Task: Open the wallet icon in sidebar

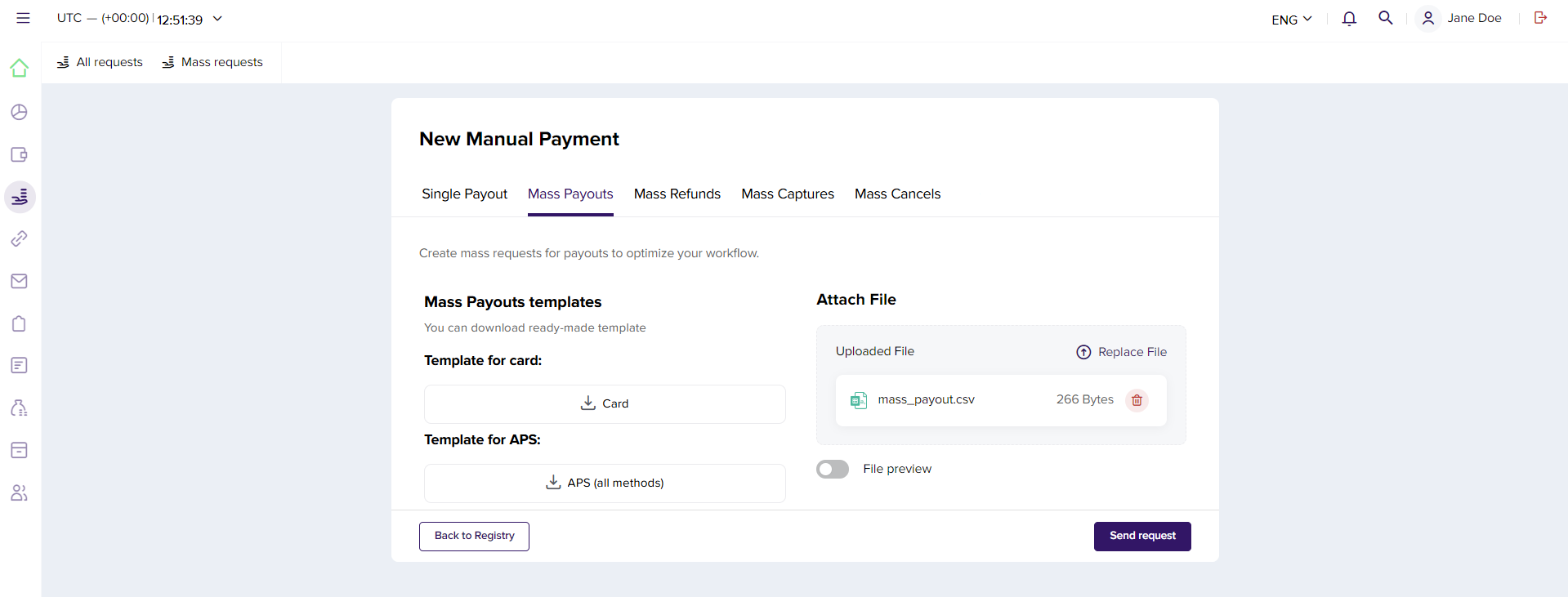Action: click(20, 154)
